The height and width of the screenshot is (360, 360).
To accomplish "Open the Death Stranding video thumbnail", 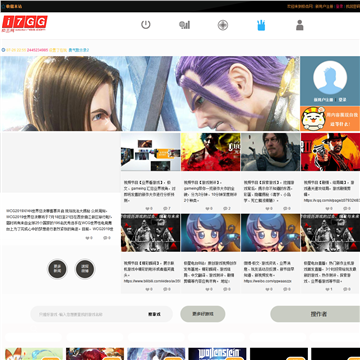I will pos(270,152).
